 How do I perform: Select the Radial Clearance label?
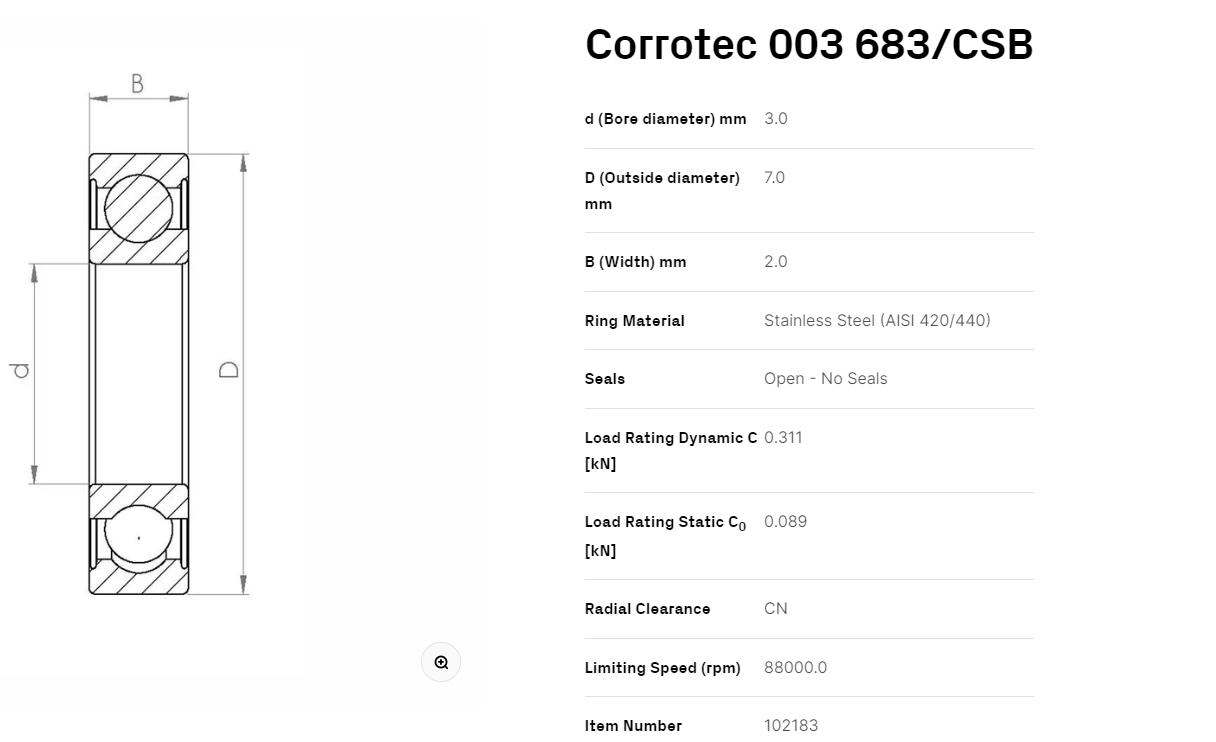pos(647,609)
